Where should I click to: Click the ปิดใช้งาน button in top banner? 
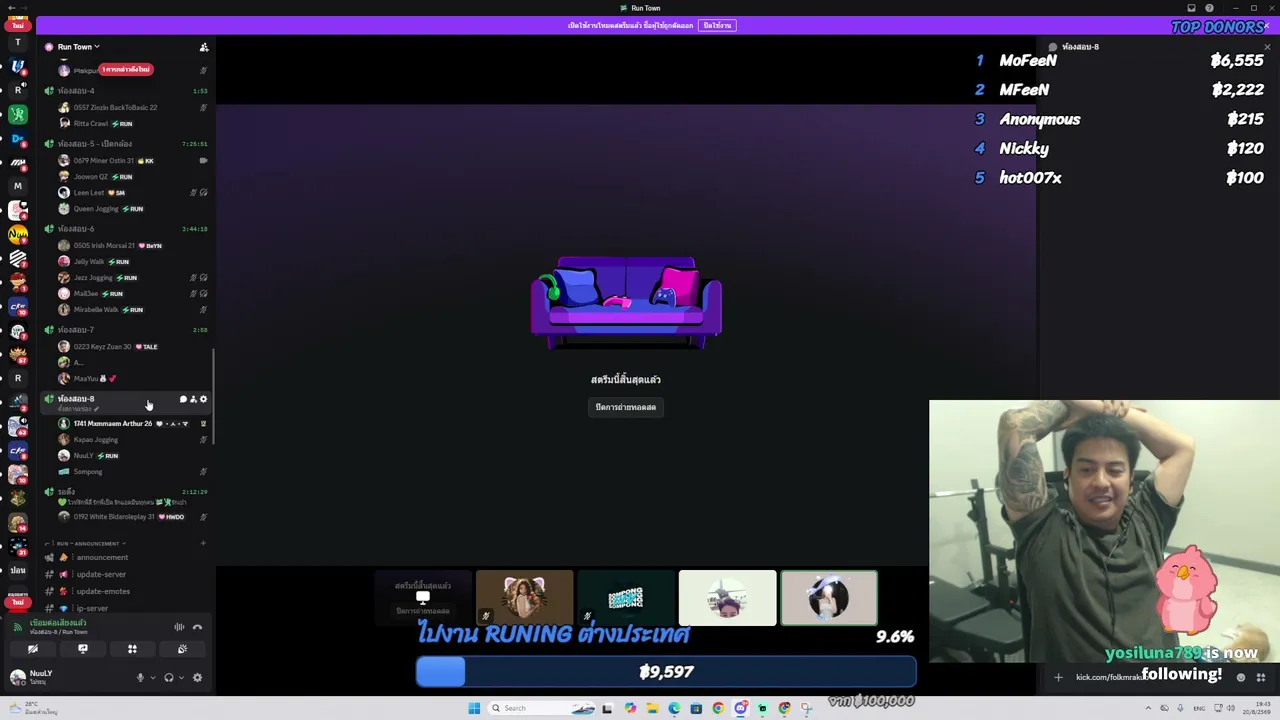click(x=717, y=25)
